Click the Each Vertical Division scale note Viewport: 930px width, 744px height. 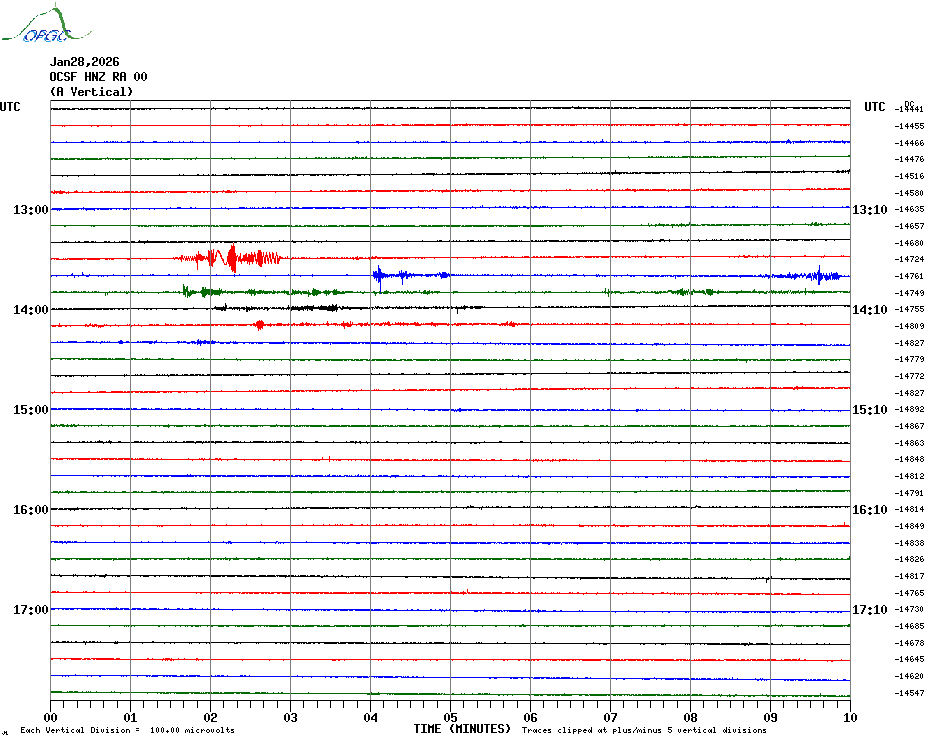[128, 730]
